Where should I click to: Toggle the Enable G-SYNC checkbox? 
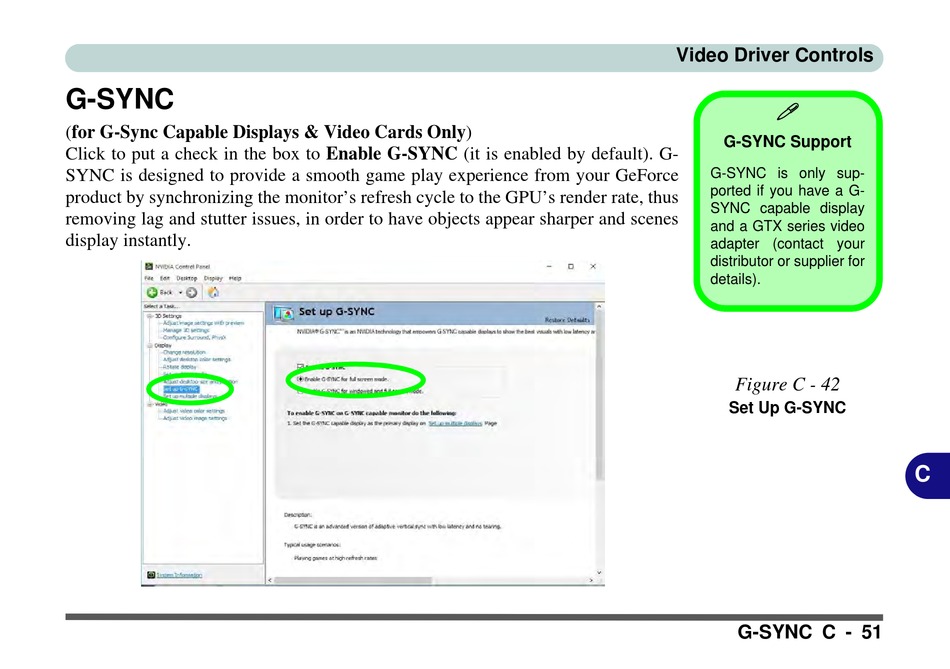(x=300, y=367)
